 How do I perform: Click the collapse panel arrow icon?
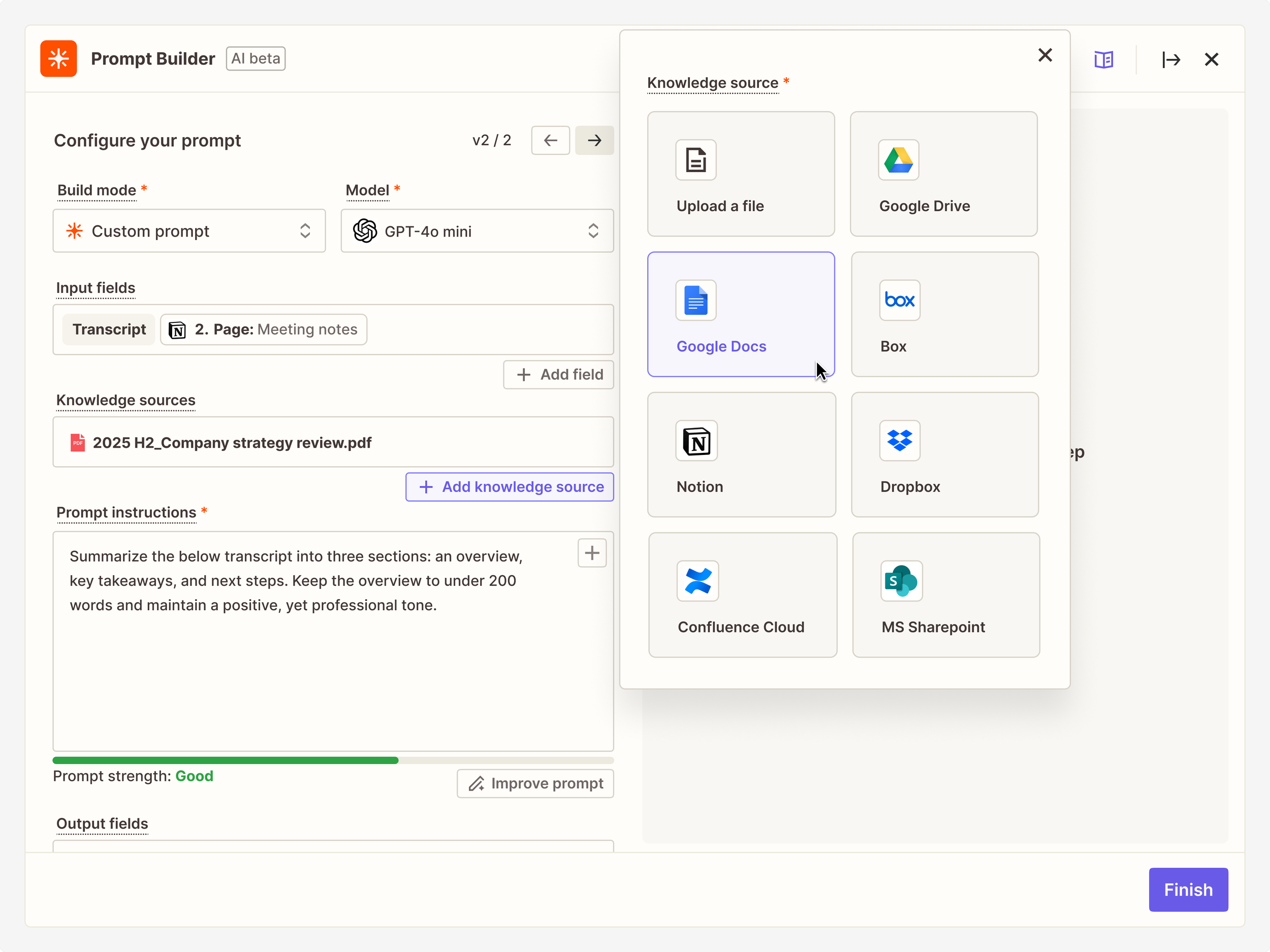click(x=1170, y=60)
